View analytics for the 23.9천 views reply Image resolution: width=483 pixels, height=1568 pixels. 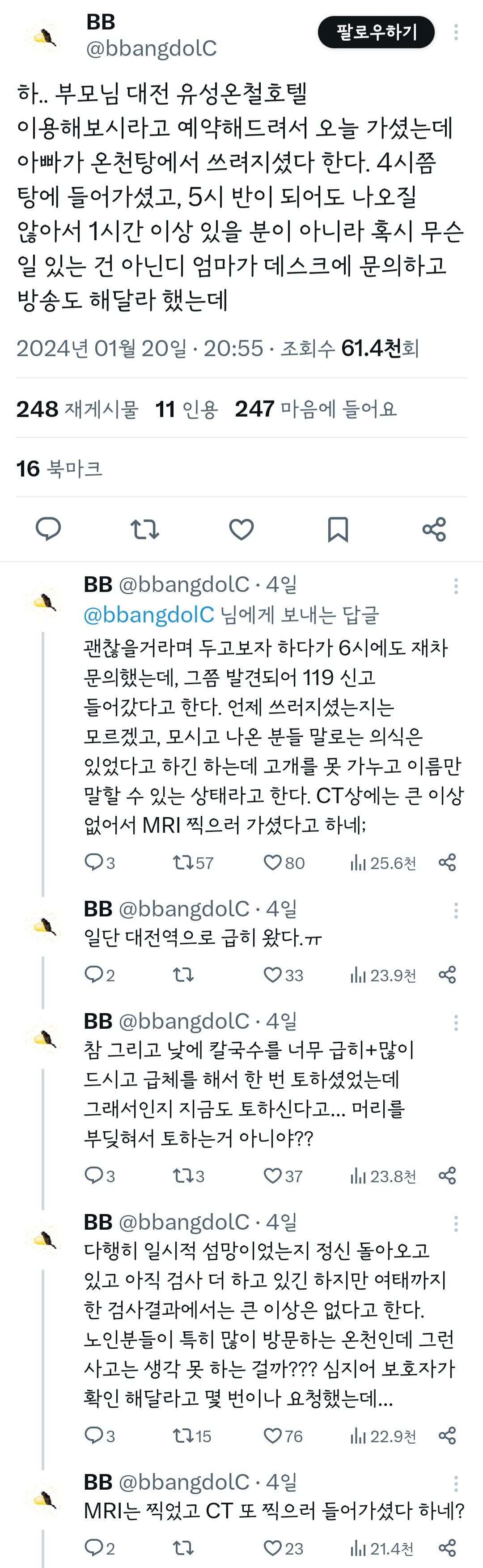(383, 975)
